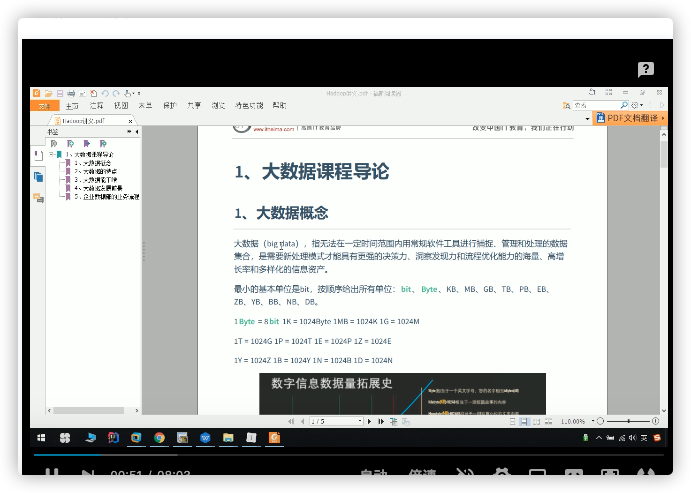Click the PDF文档翻译 orange banner button

(x=630, y=118)
